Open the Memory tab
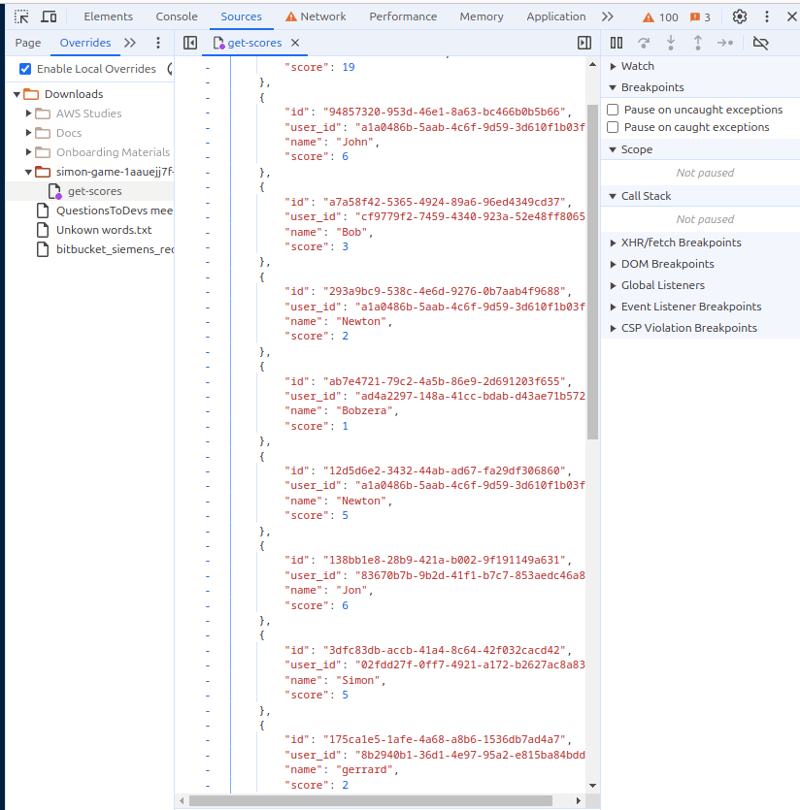The width and height of the screenshot is (800, 810). 481,17
